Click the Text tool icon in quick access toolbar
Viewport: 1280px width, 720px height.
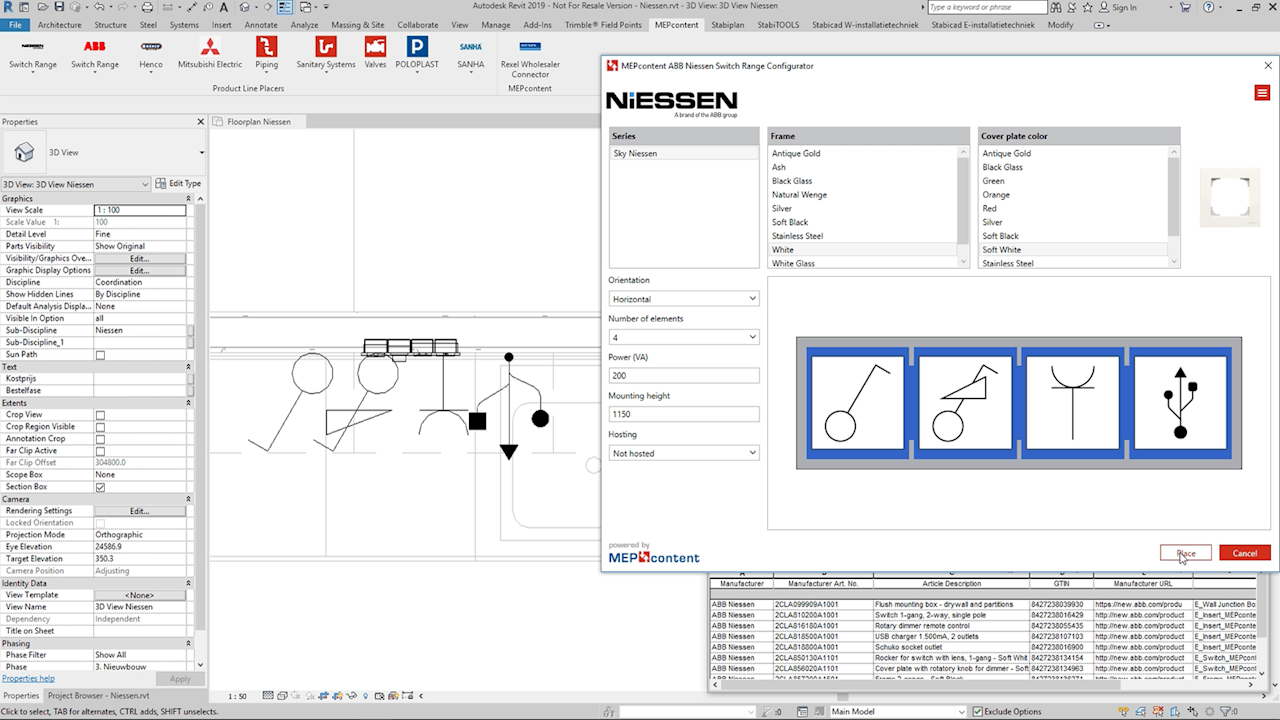pos(226,7)
